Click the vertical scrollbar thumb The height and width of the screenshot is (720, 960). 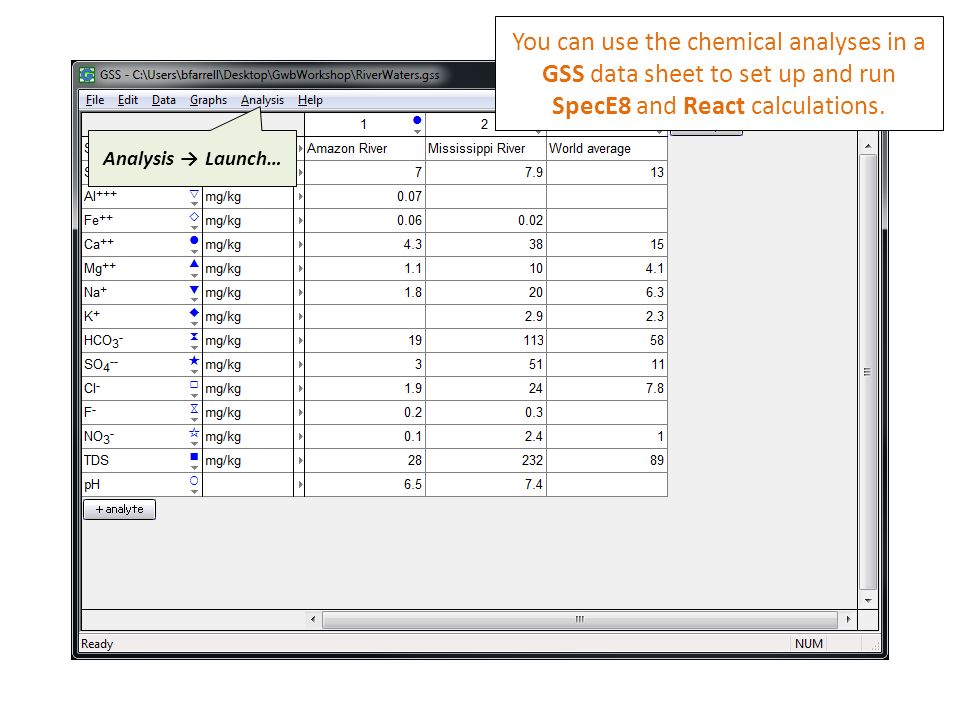click(868, 372)
